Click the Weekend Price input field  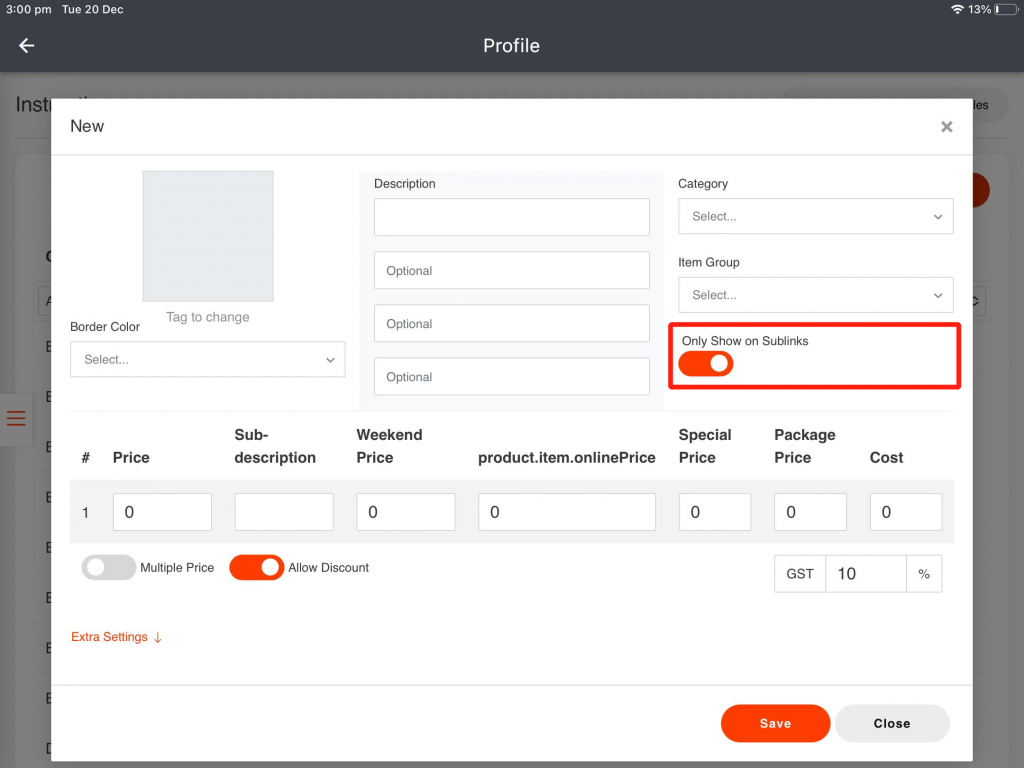(405, 512)
